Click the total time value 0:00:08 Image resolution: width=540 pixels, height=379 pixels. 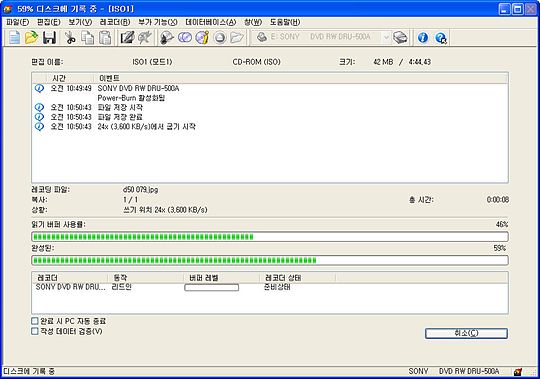click(498, 200)
